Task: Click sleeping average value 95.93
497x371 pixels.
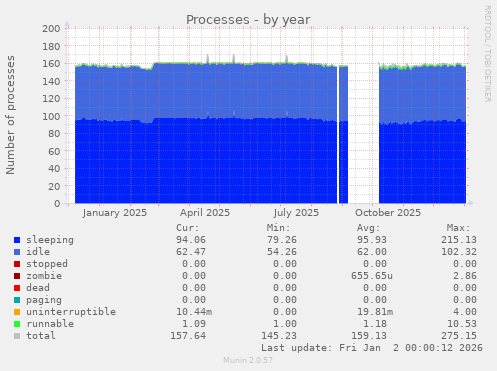Action: (x=372, y=240)
